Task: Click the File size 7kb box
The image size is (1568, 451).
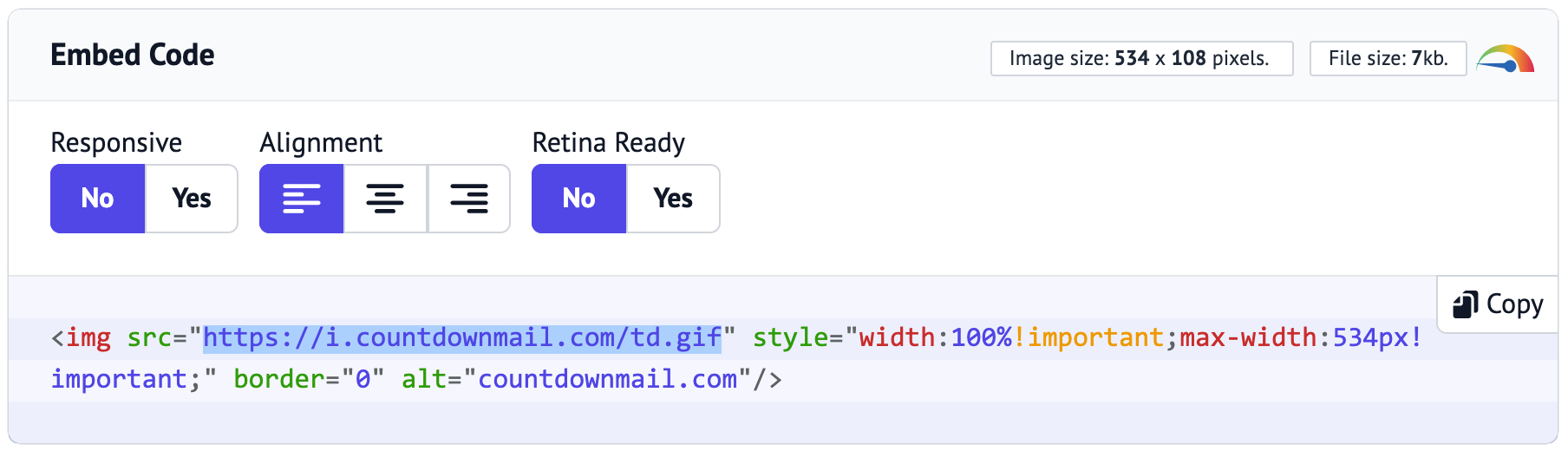Action: point(1388,59)
